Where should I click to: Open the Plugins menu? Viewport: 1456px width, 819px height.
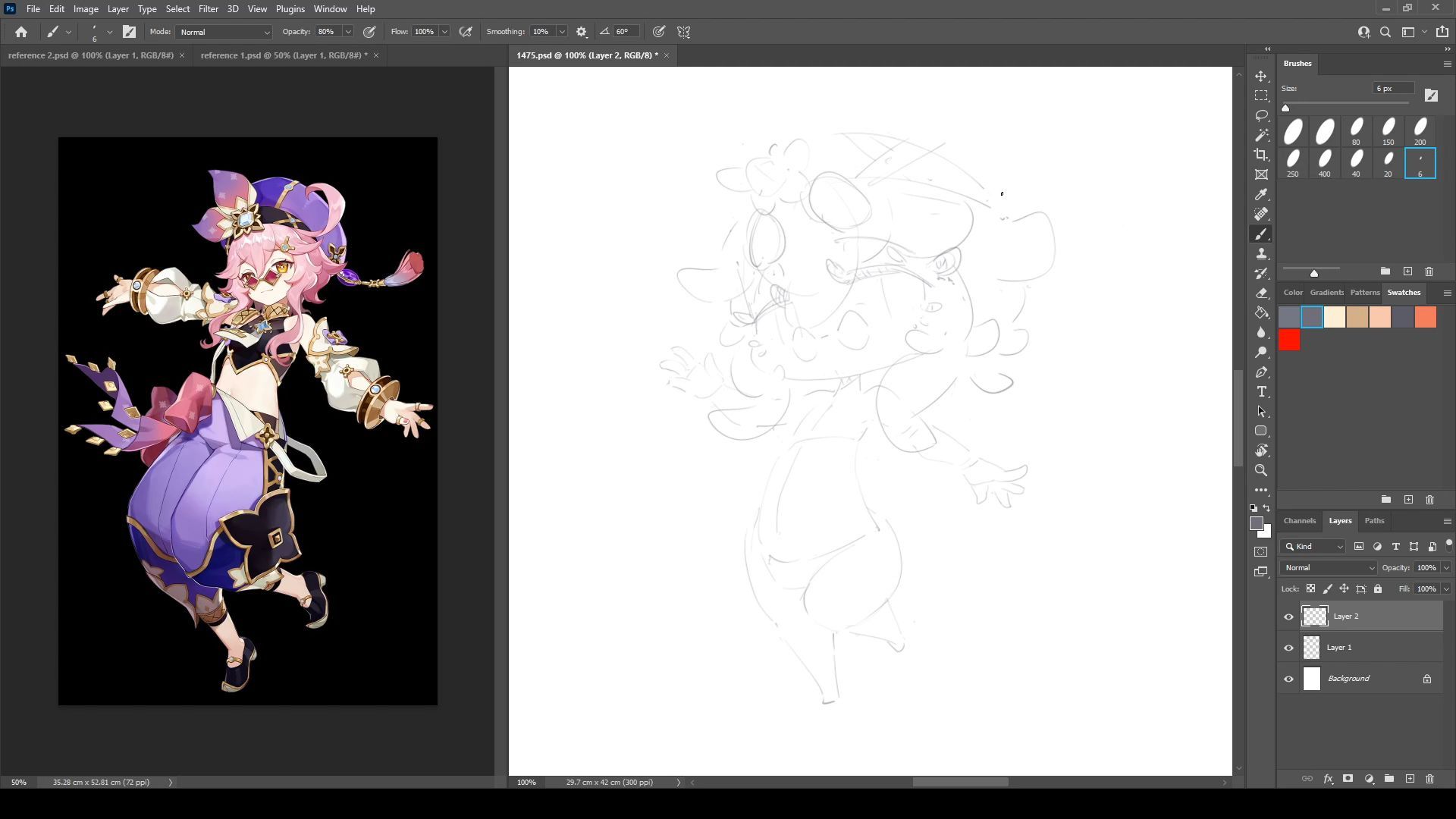tap(290, 9)
